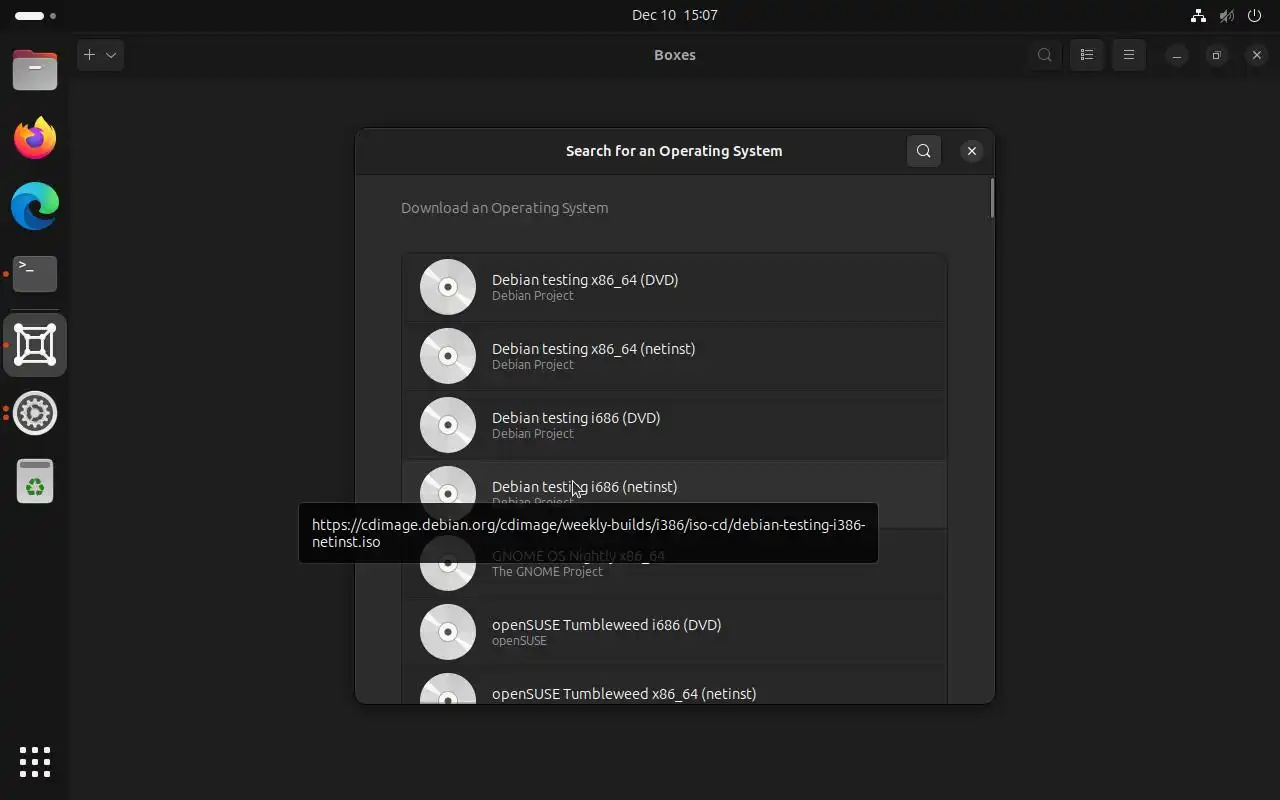Open Terminal from the dock

35,274
